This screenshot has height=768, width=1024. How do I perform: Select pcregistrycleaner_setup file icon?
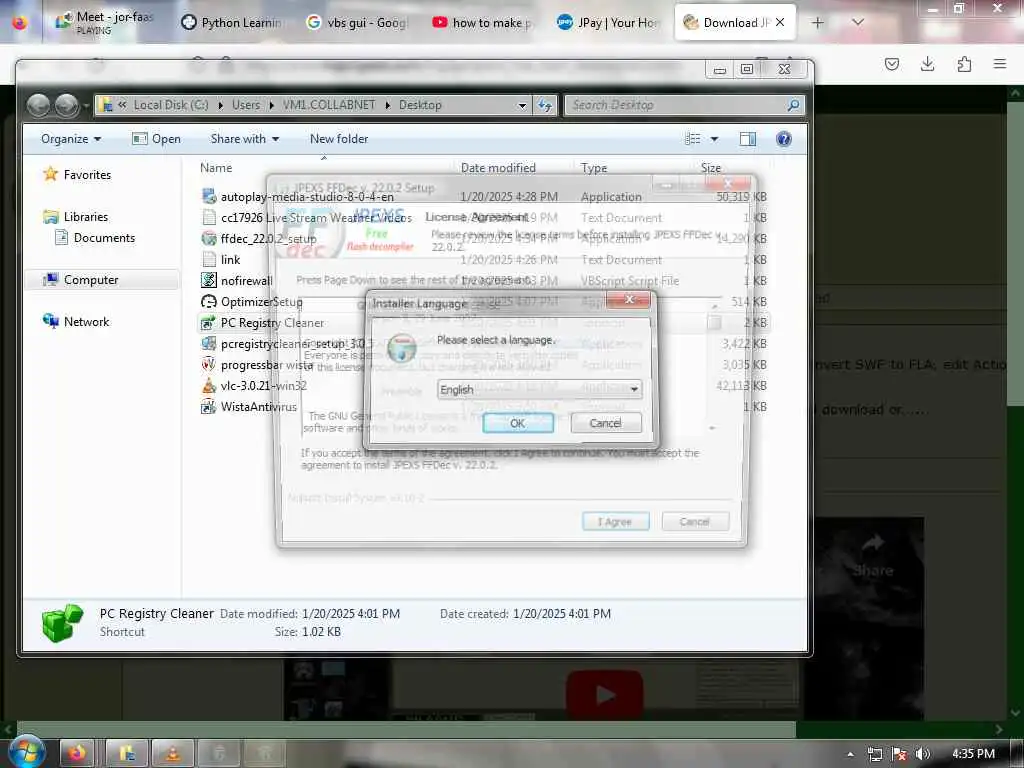tap(209, 344)
